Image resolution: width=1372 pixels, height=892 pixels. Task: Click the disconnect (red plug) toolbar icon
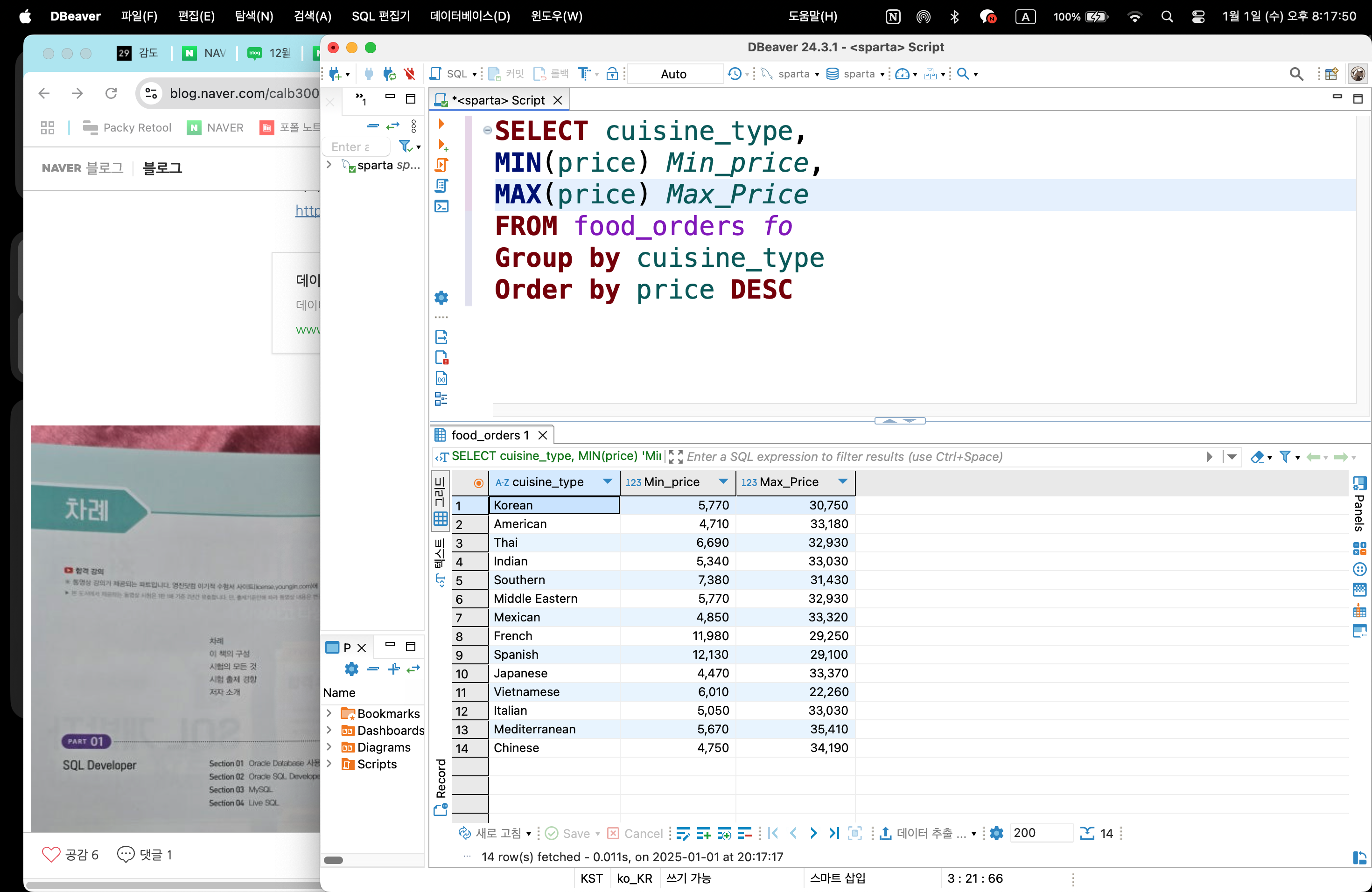coord(409,74)
